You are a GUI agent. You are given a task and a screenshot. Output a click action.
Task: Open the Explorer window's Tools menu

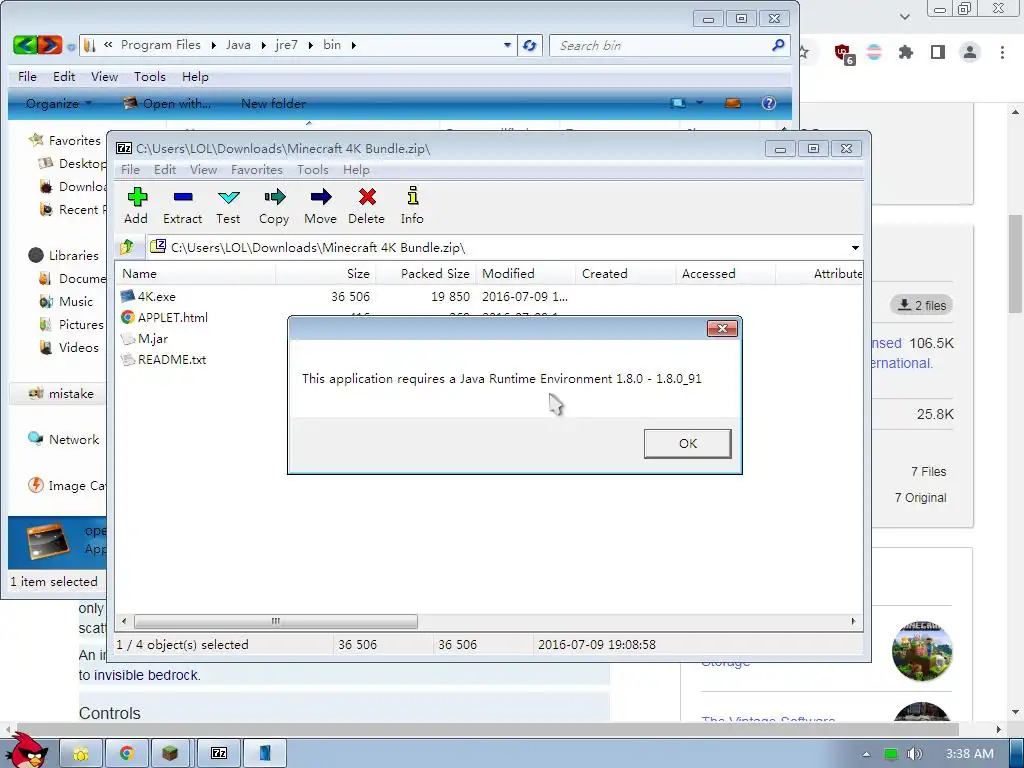(x=150, y=77)
